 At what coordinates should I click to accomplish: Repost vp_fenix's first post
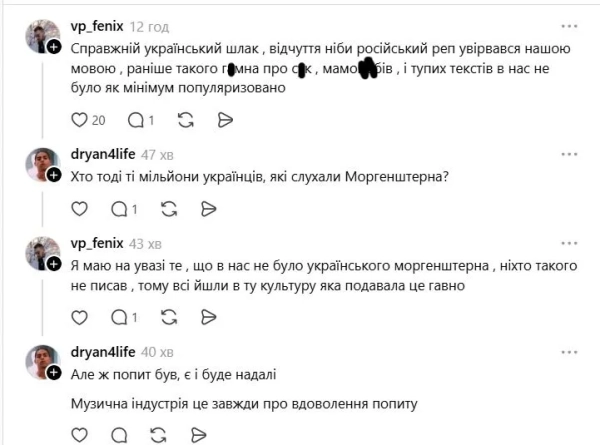(186, 120)
